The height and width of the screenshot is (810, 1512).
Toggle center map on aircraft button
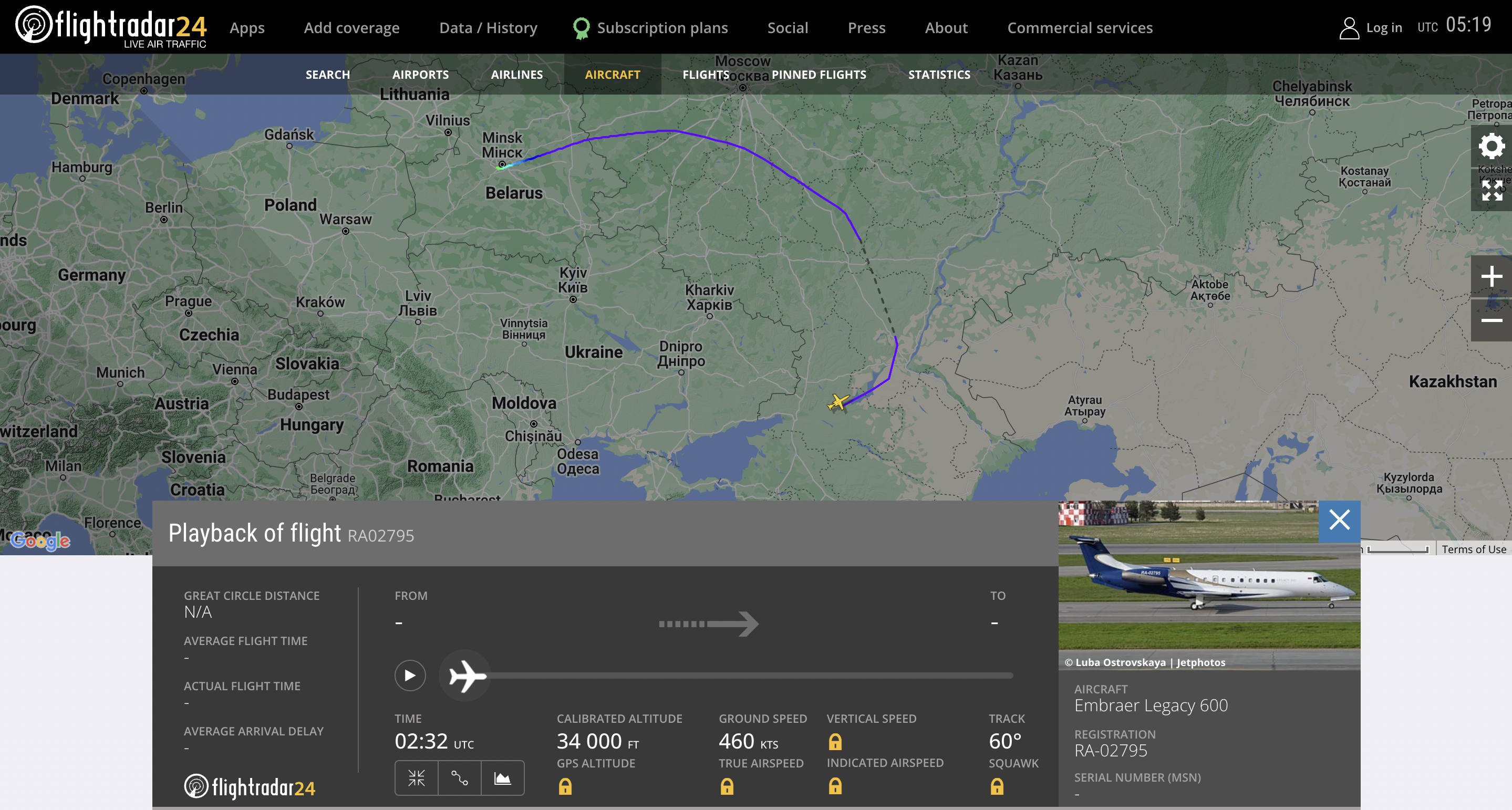(416, 778)
